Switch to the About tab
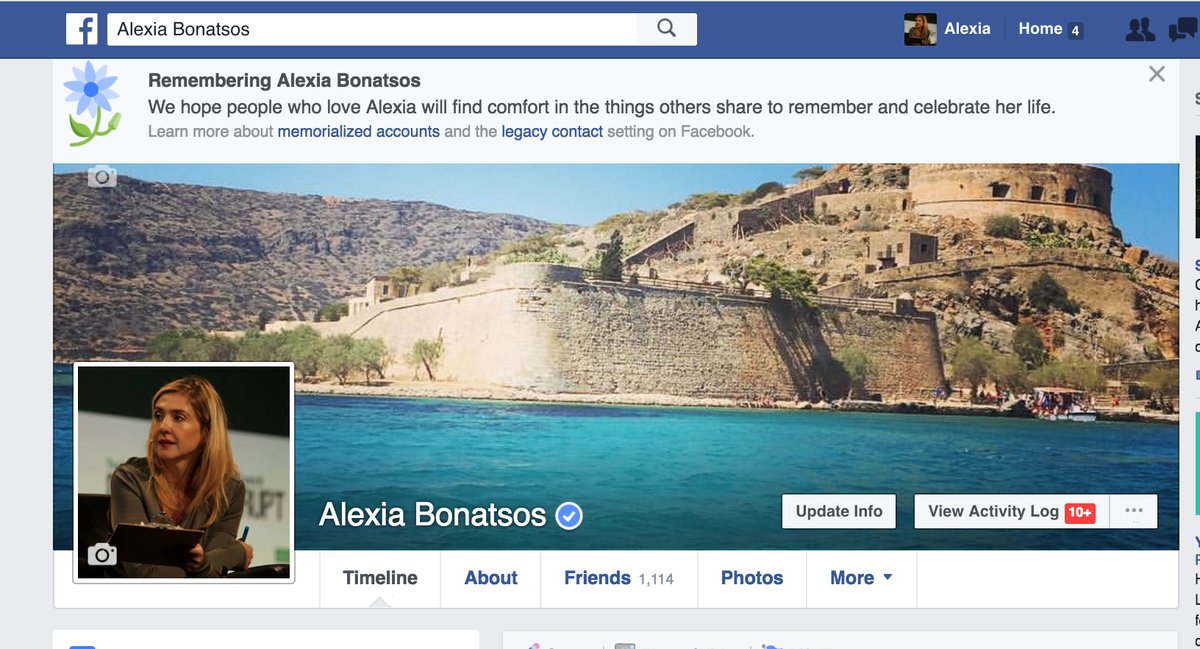The height and width of the screenshot is (649, 1200). click(490, 578)
